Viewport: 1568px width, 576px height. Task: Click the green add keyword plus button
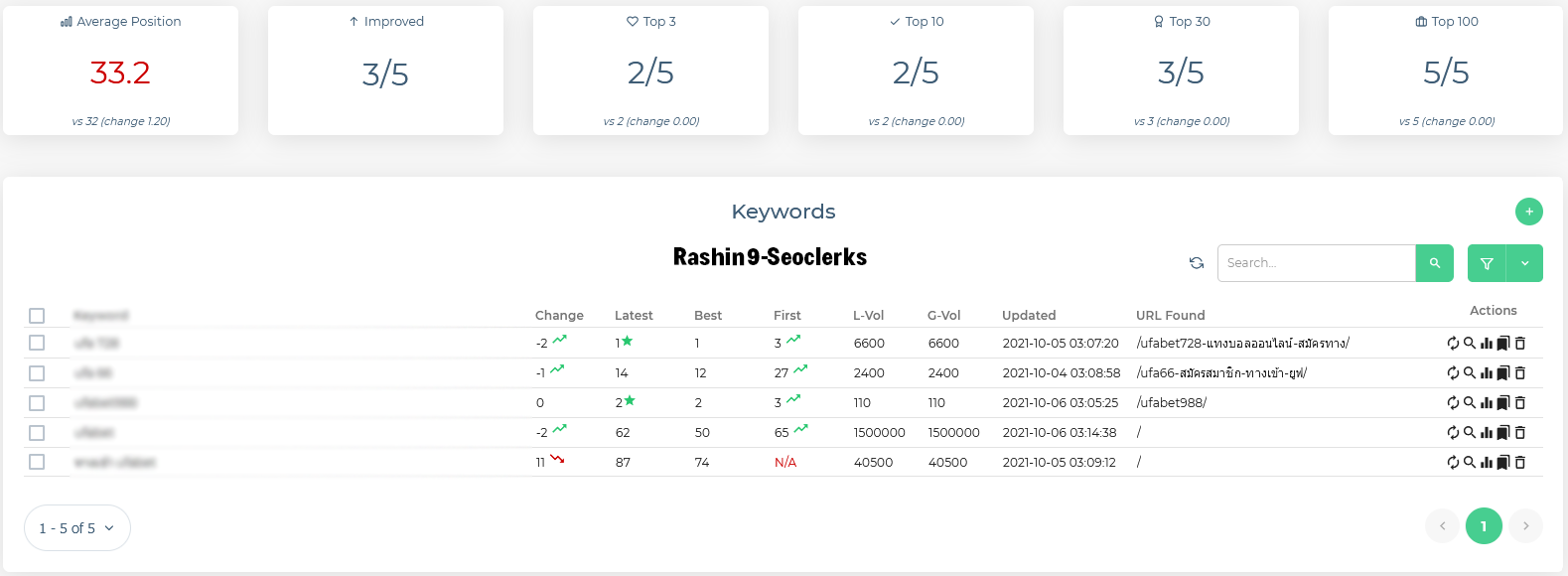pos(1528,212)
